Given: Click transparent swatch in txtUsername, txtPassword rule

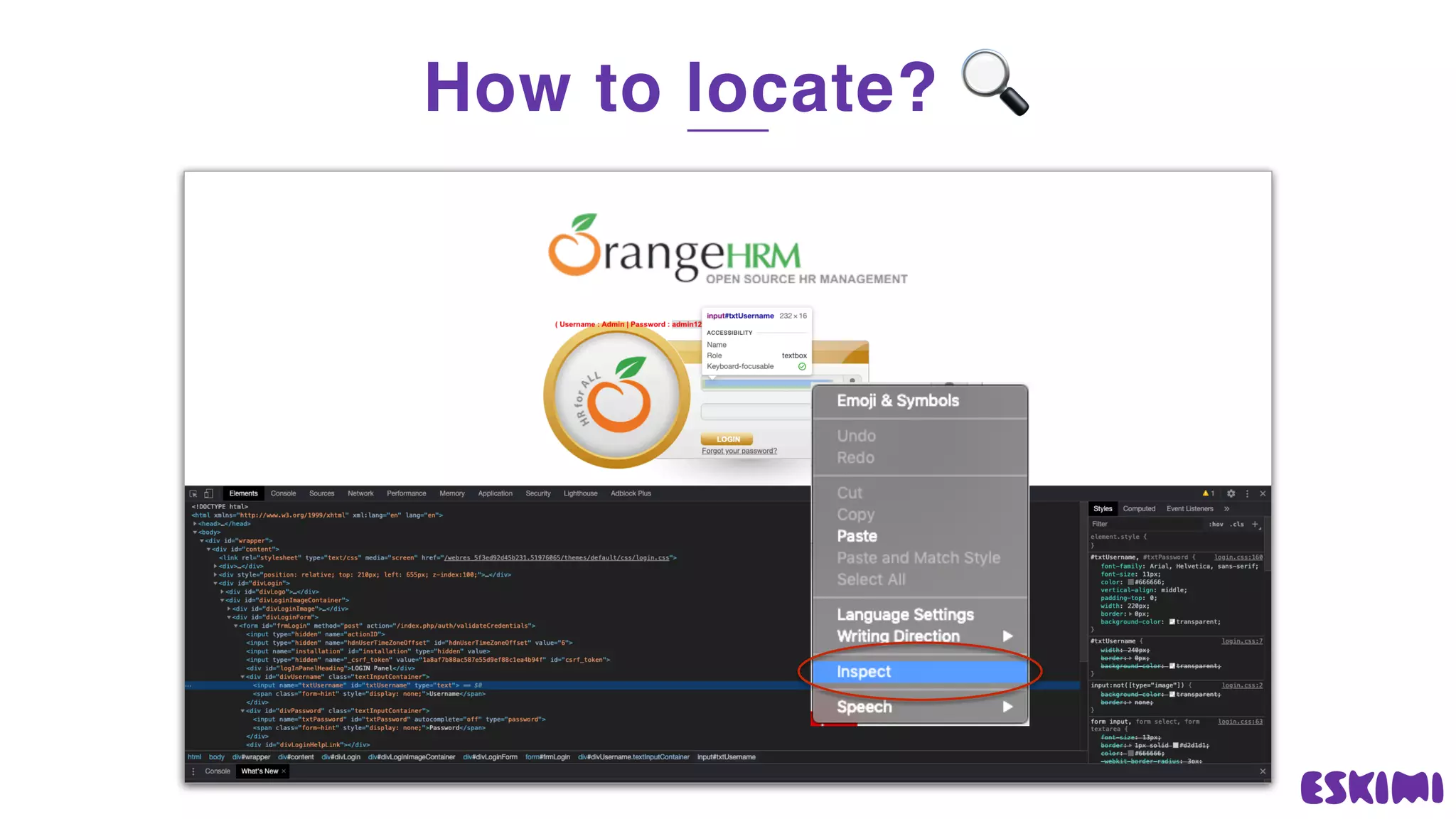Looking at the screenshot, I should pos(1172,622).
